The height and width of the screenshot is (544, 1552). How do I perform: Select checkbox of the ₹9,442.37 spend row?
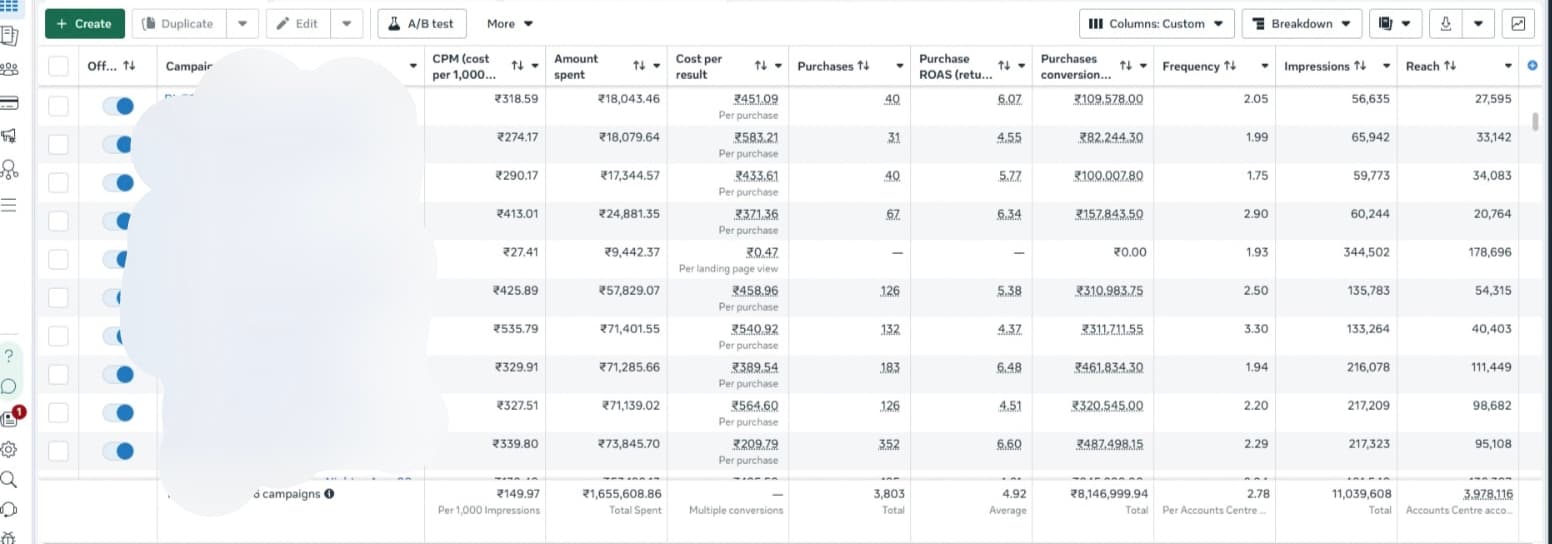pos(58,259)
